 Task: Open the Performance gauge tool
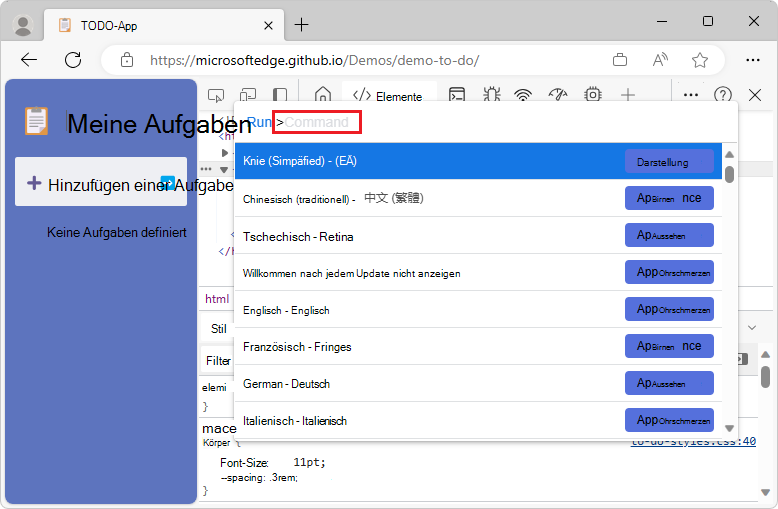click(558, 94)
